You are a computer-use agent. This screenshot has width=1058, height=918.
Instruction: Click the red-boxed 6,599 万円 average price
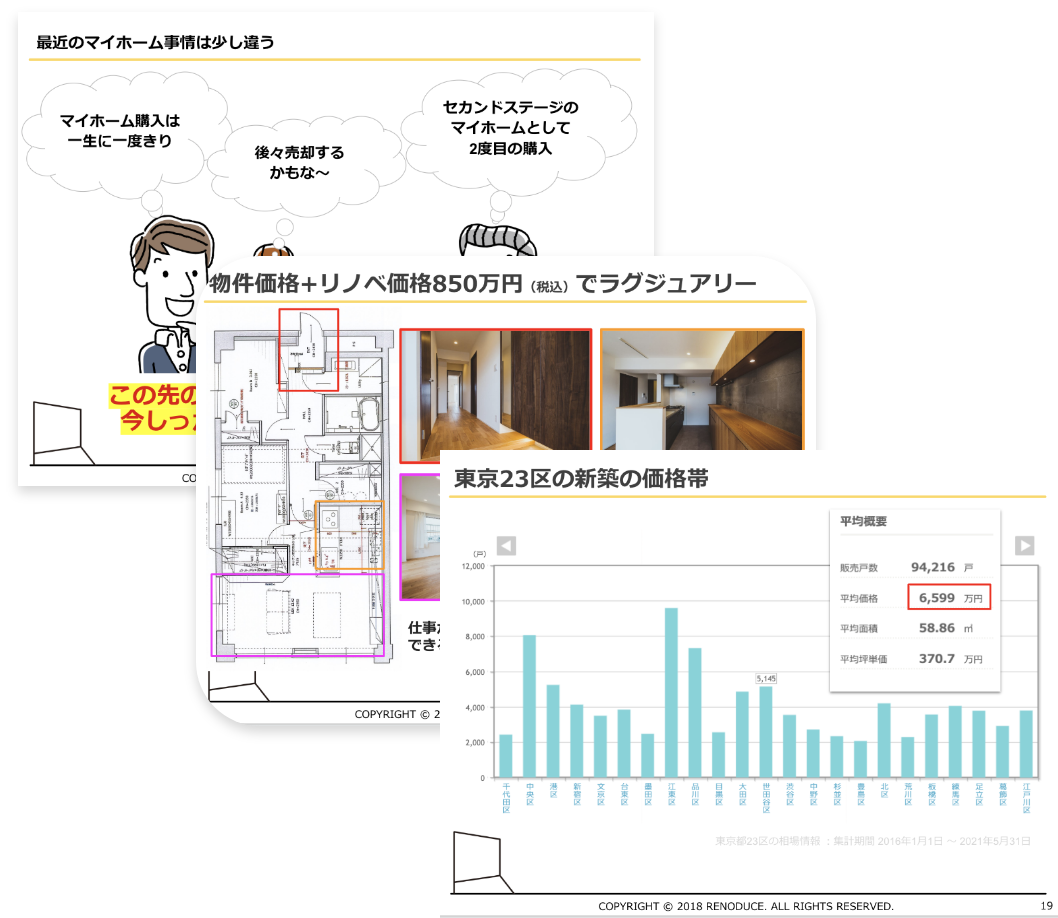pos(948,598)
